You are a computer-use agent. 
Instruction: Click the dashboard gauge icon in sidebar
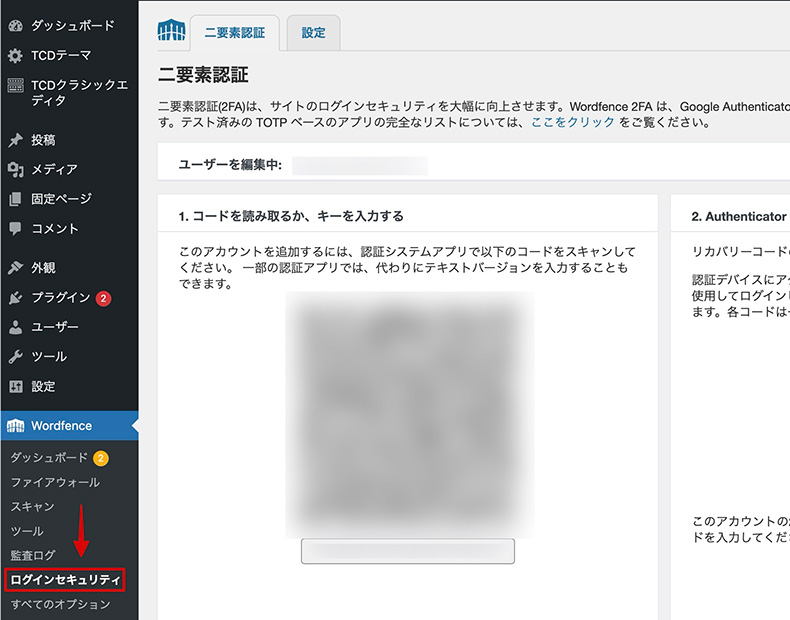[x=16, y=26]
